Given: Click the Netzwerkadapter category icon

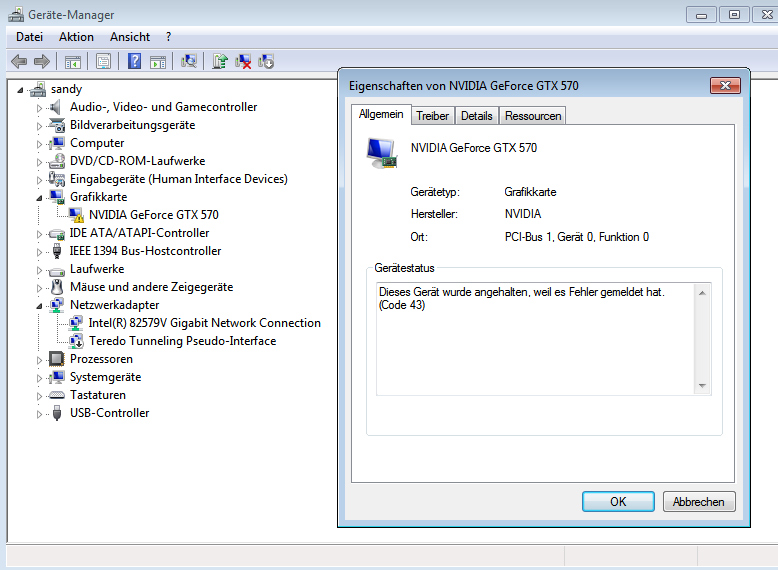Looking at the screenshot, I should [57, 305].
